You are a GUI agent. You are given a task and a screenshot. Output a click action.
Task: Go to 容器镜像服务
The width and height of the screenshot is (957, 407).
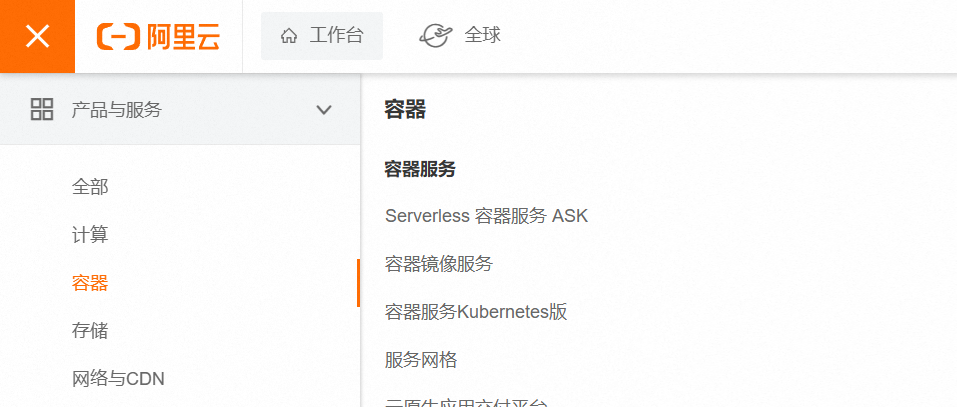point(439,264)
